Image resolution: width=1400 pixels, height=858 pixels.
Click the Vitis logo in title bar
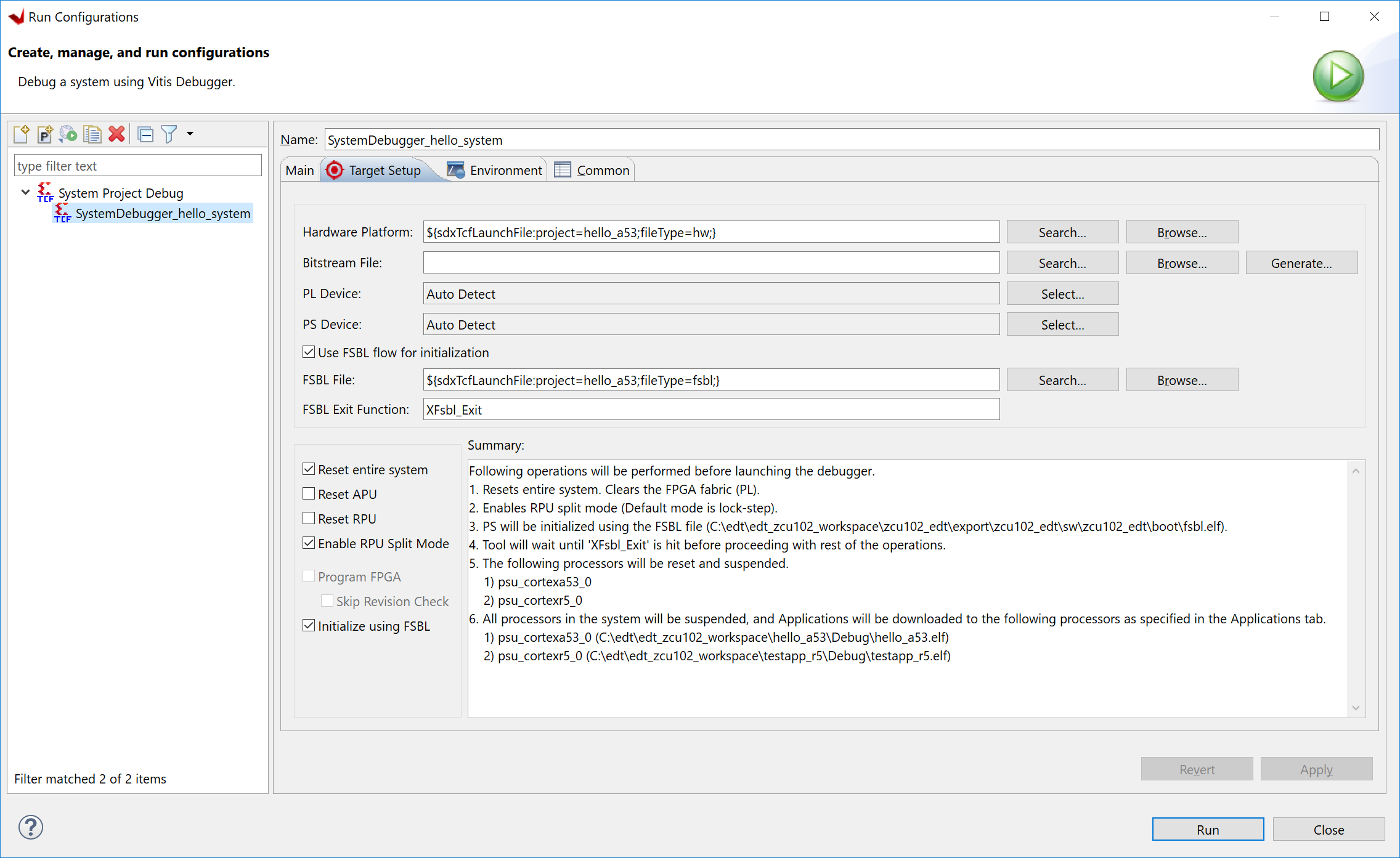pos(17,16)
